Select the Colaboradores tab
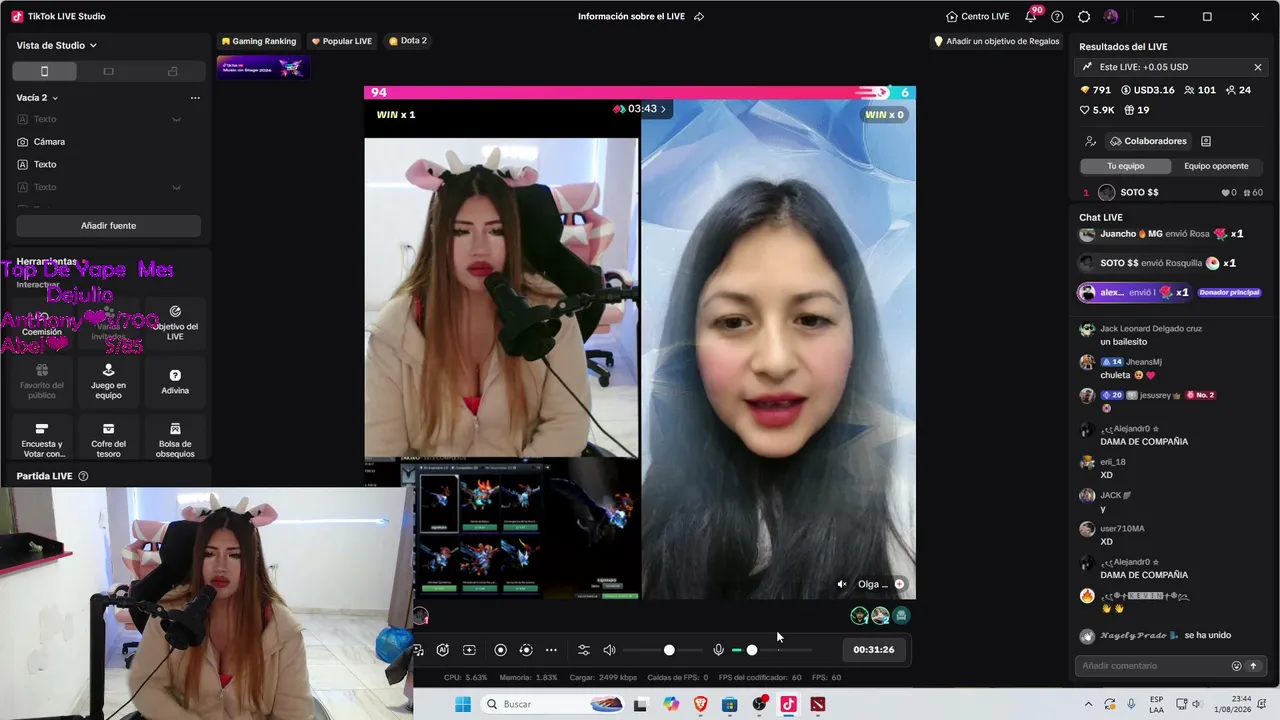This screenshot has width=1280, height=720. (x=1148, y=141)
